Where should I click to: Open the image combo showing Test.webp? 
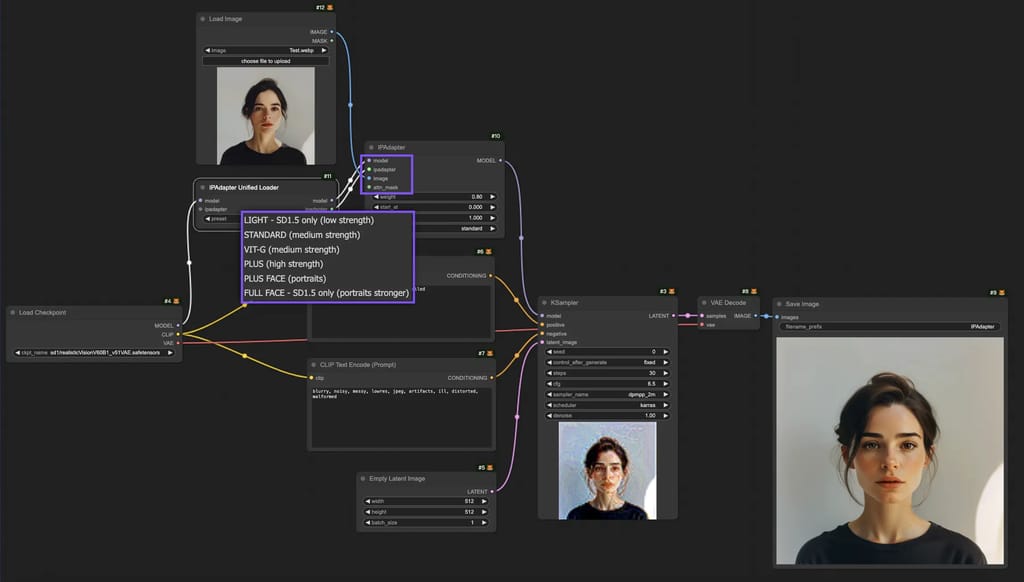click(x=265, y=50)
